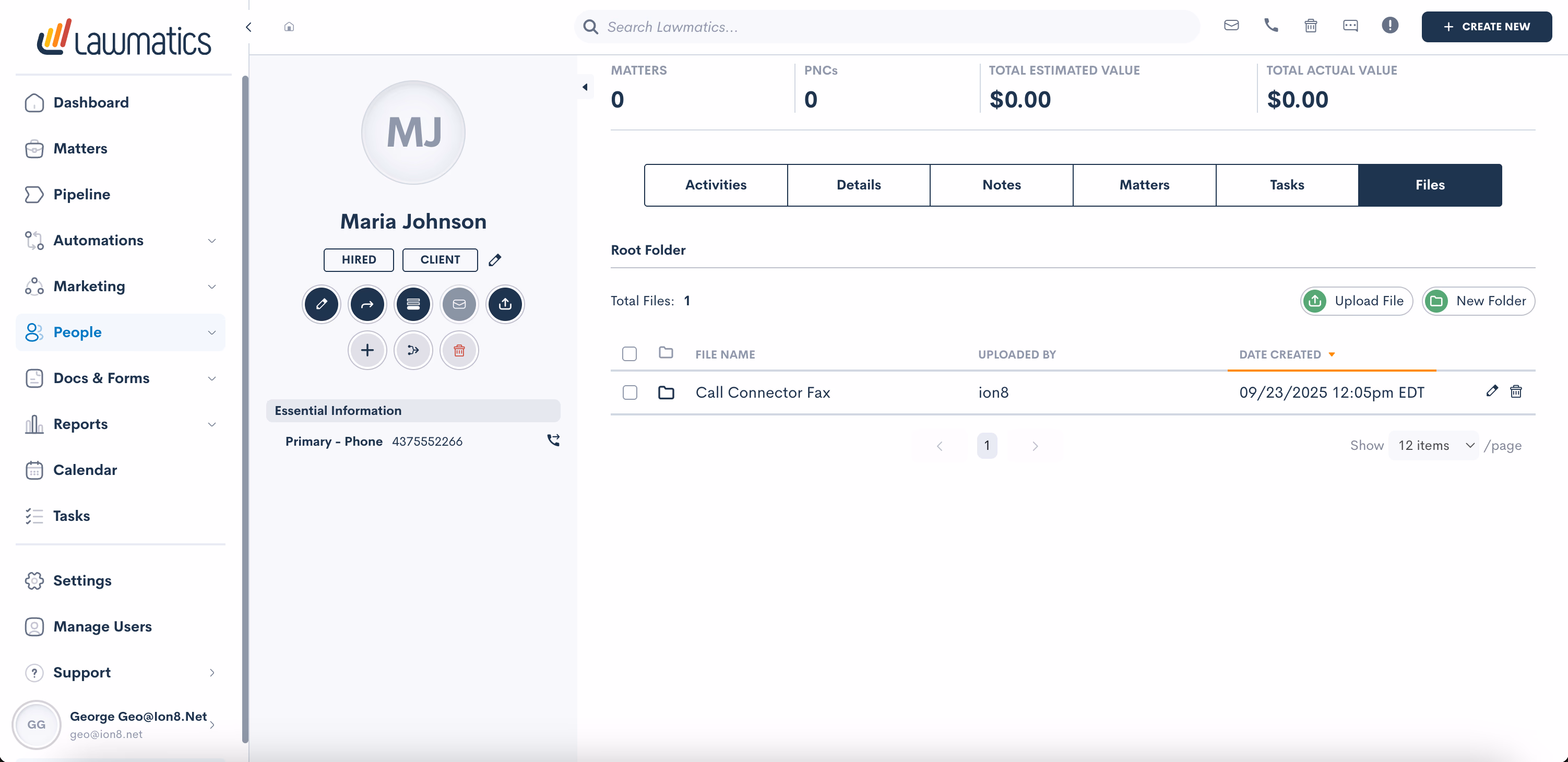Open the top bar phone icon

click(x=1270, y=26)
